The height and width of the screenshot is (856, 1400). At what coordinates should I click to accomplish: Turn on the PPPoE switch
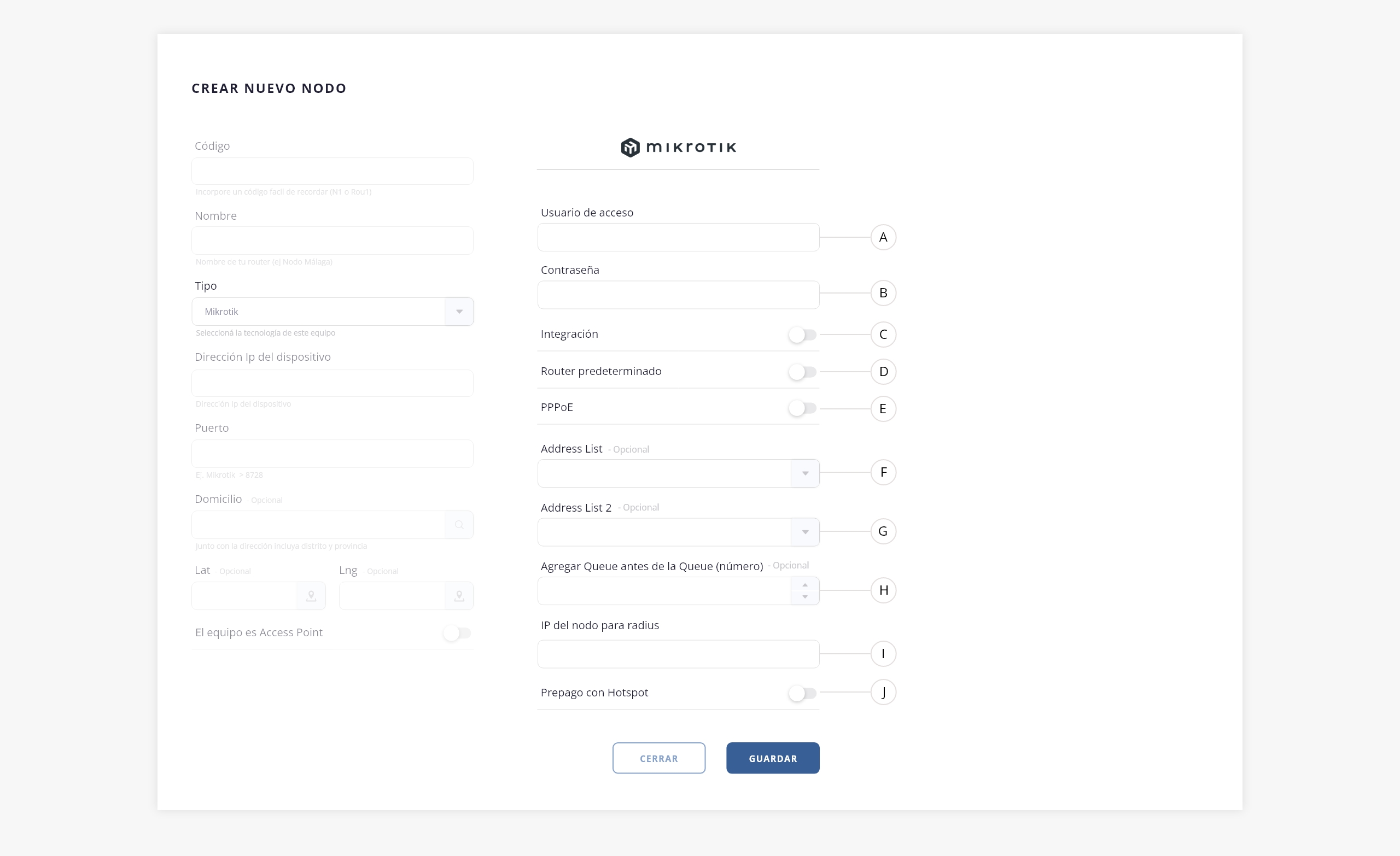802,408
